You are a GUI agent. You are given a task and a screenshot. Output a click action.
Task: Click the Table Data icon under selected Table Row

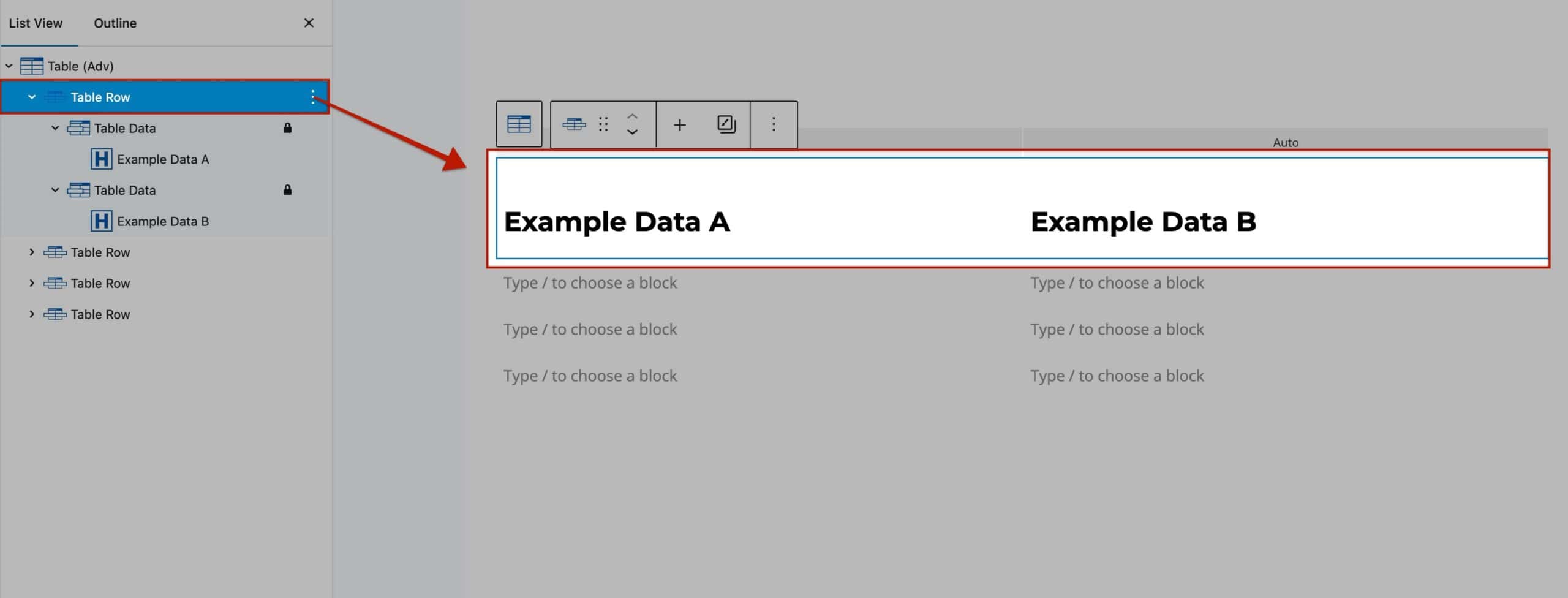pos(78,128)
